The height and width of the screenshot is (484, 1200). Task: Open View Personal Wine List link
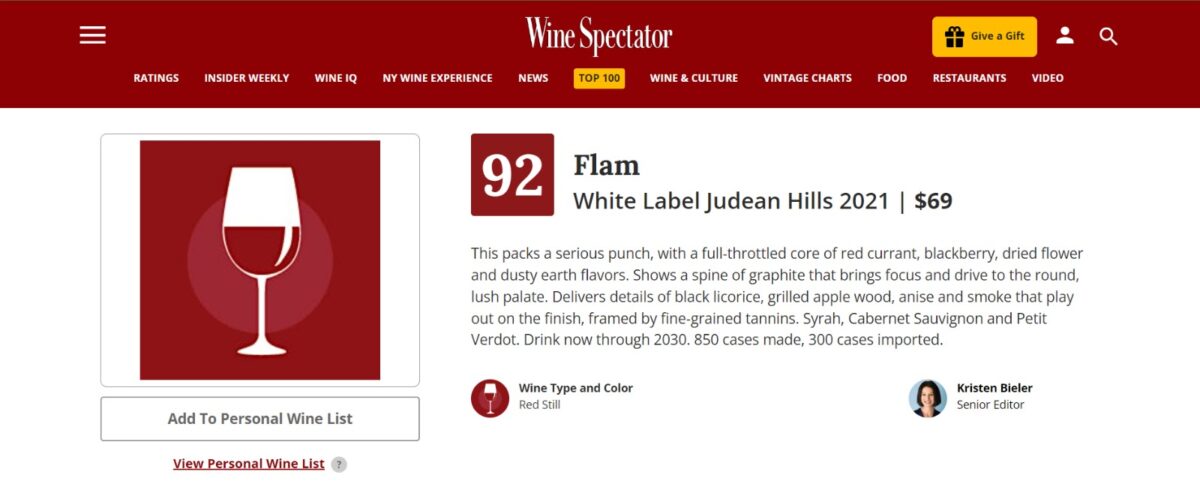tap(249, 464)
